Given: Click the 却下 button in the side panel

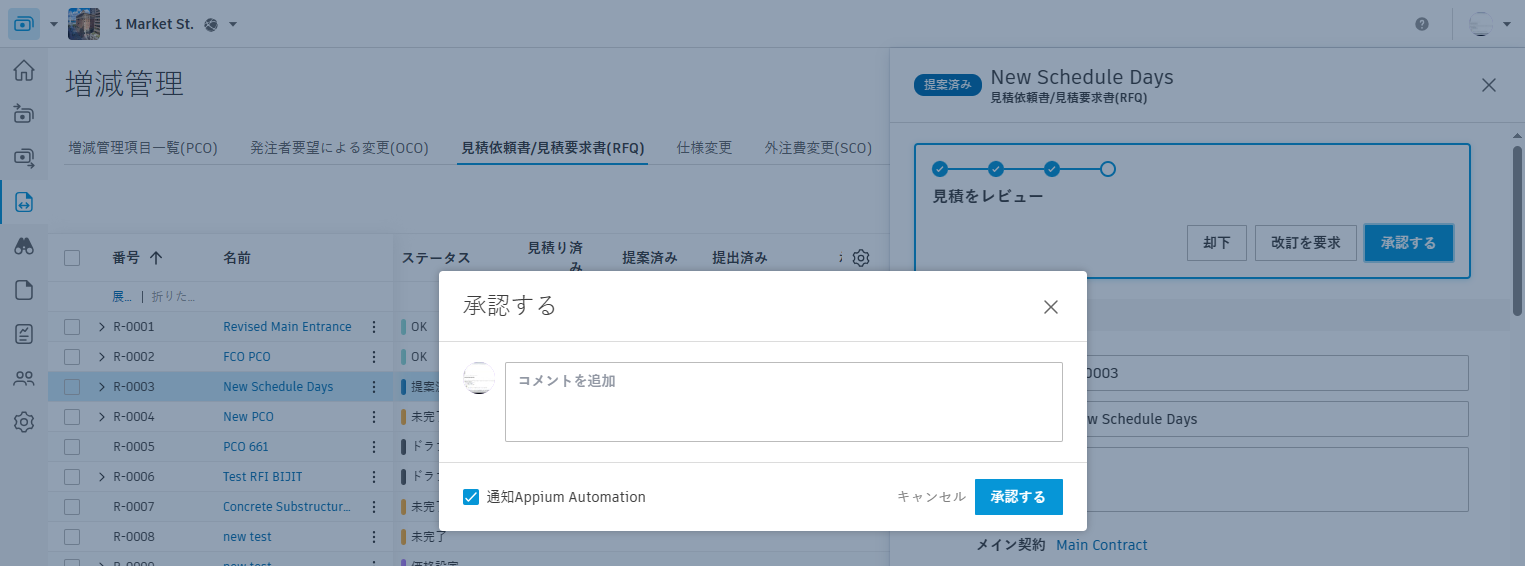Looking at the screenshot, I should (x=1217, y=243).
